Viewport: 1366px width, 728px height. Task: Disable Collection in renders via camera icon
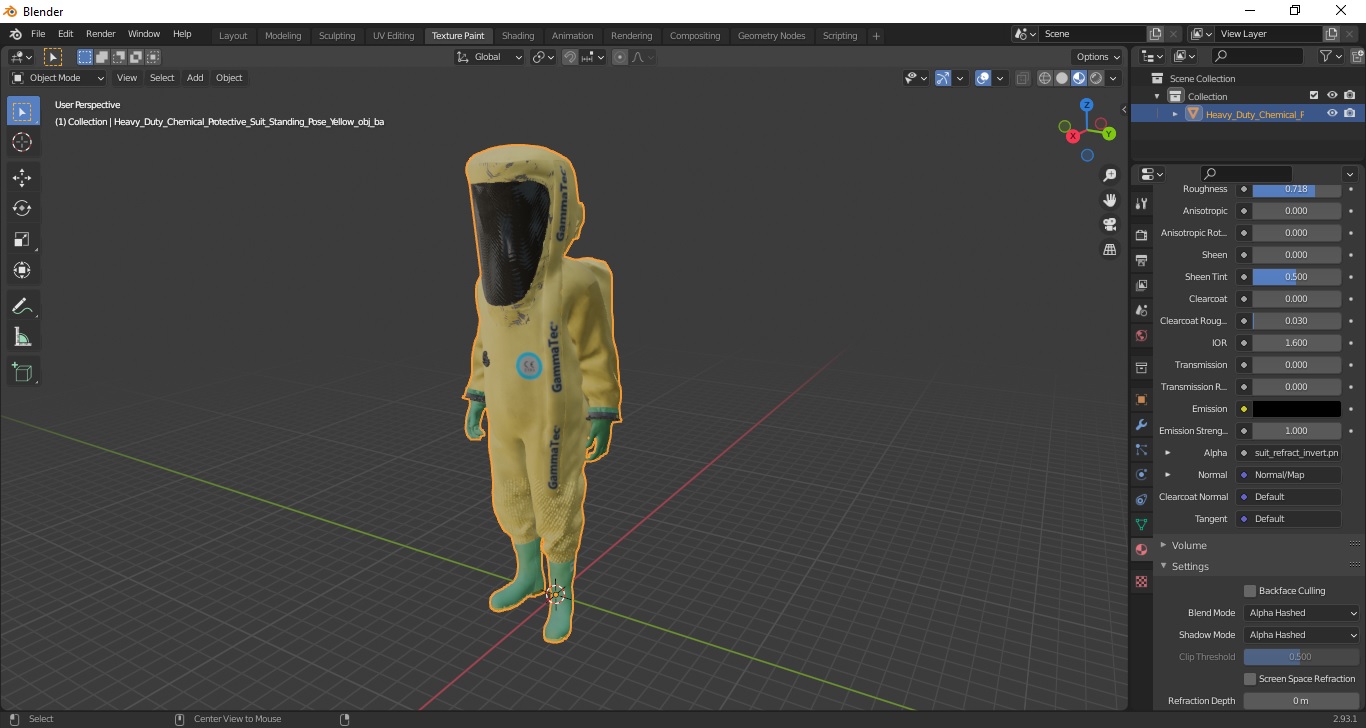tap(1350, 96)
